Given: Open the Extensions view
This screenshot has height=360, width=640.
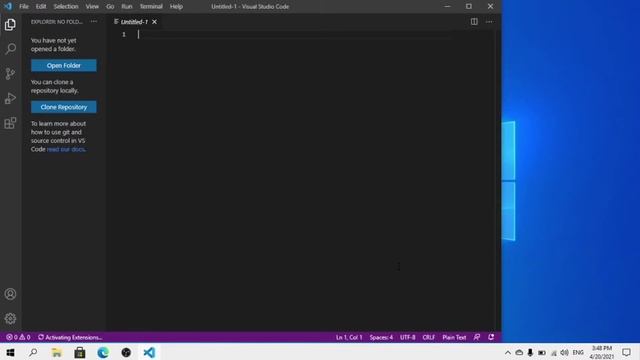Looking at the screenshot, I should 10,123.
